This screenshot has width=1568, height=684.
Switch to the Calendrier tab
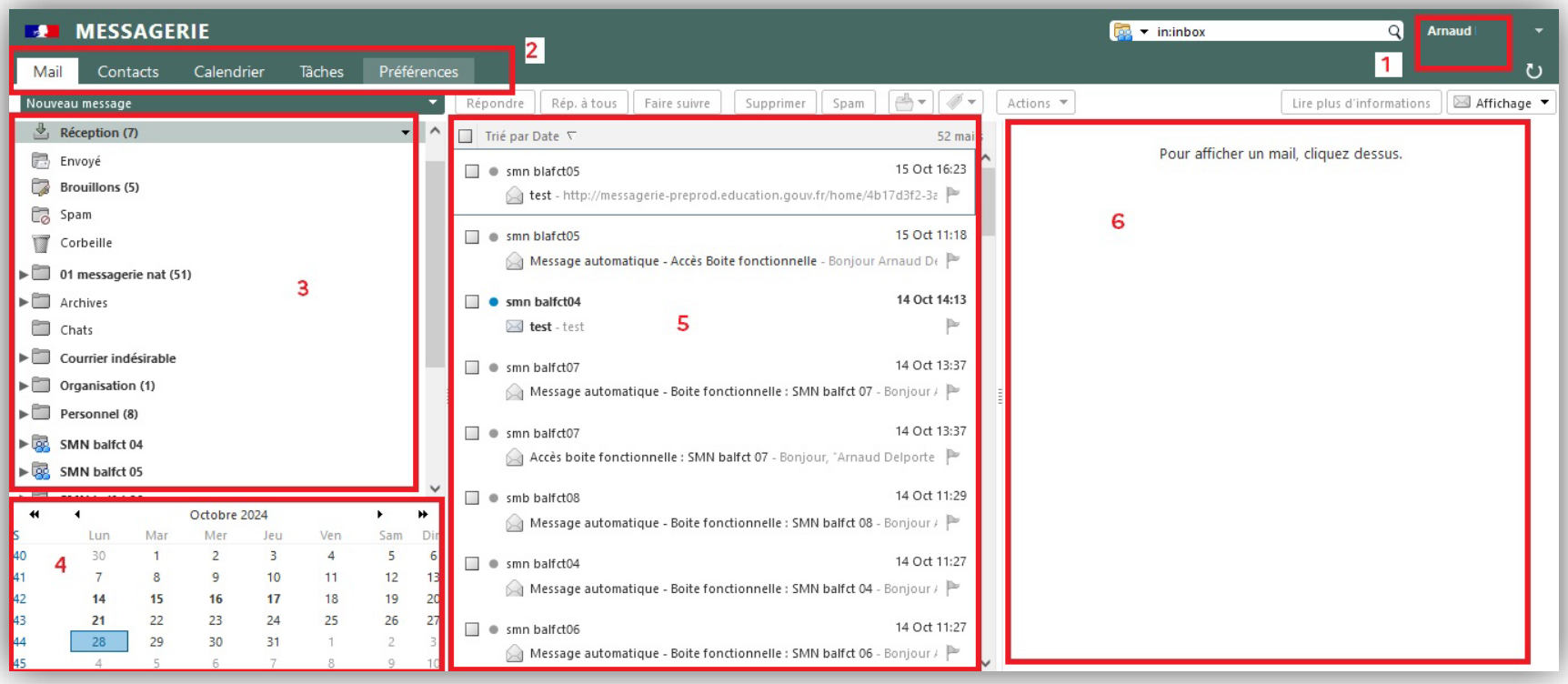pyautogui.click(x=228, y=72)
